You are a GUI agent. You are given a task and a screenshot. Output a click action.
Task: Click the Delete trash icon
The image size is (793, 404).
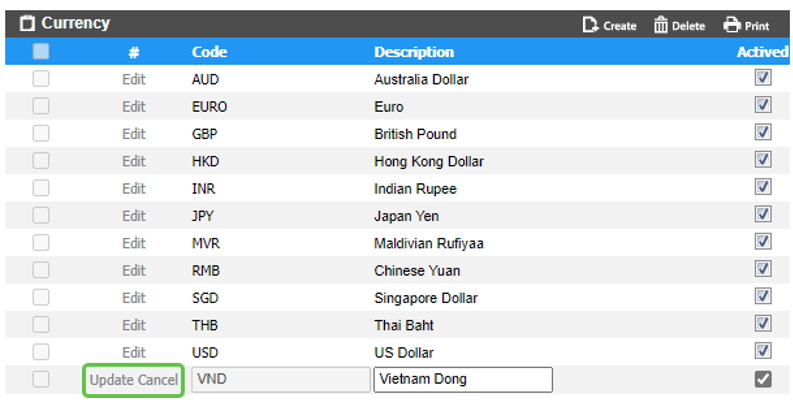coord(661,25)
